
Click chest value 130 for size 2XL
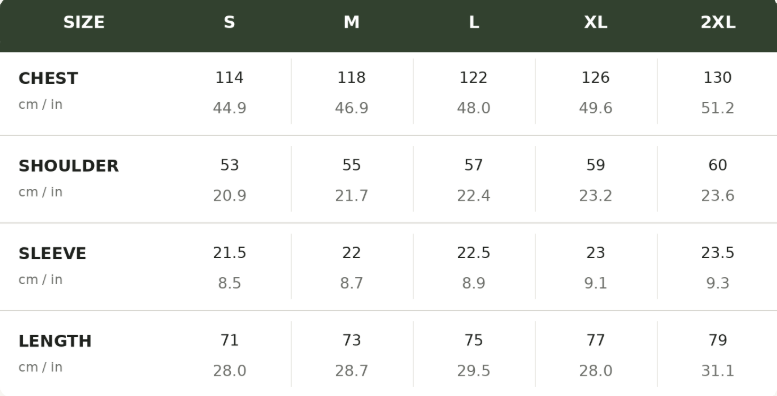pyautogui.click(x=718, y=78)
